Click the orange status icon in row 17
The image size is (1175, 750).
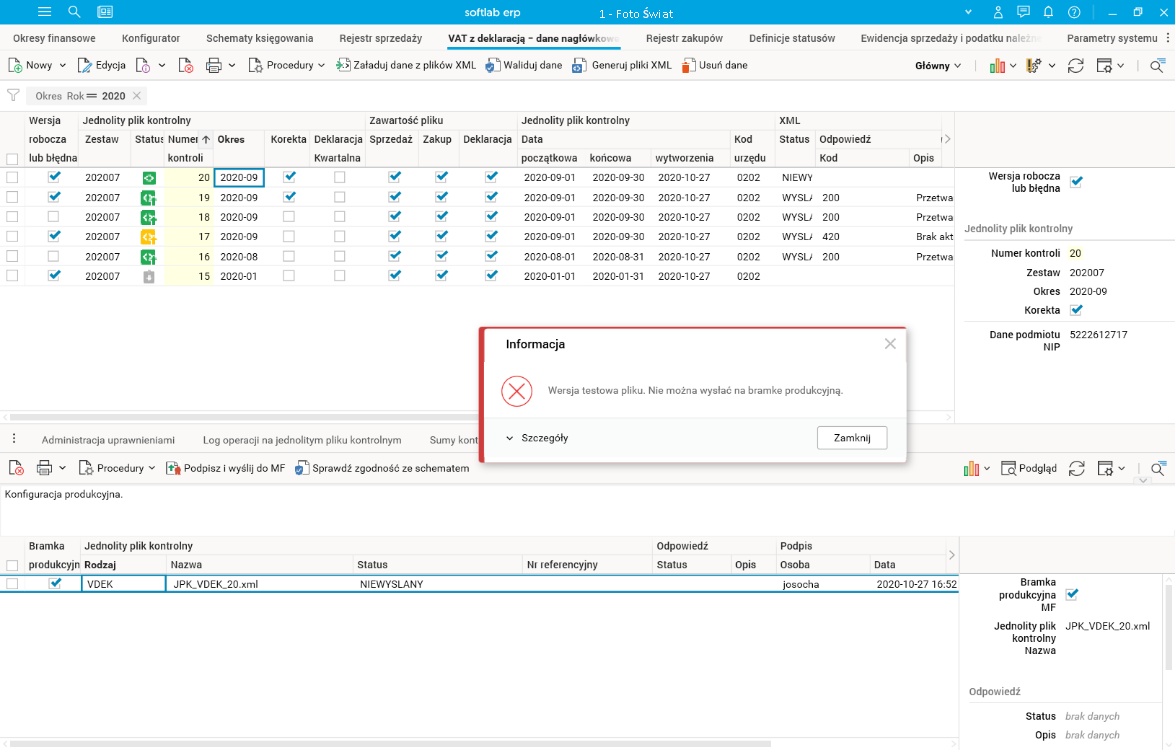click(x=148, y=237)
